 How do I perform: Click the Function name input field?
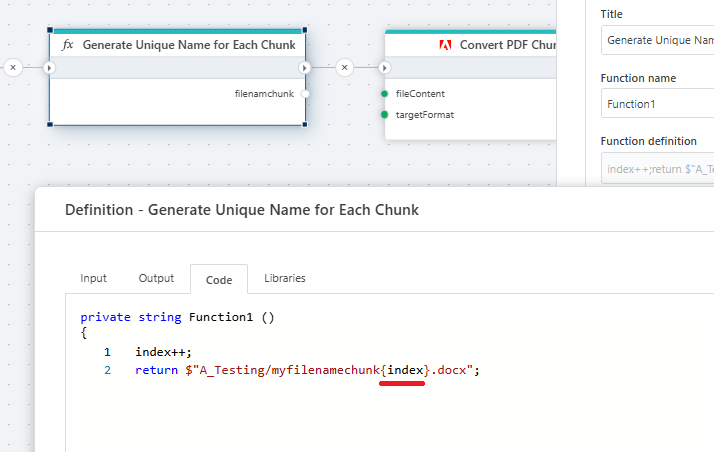point(656,104)
